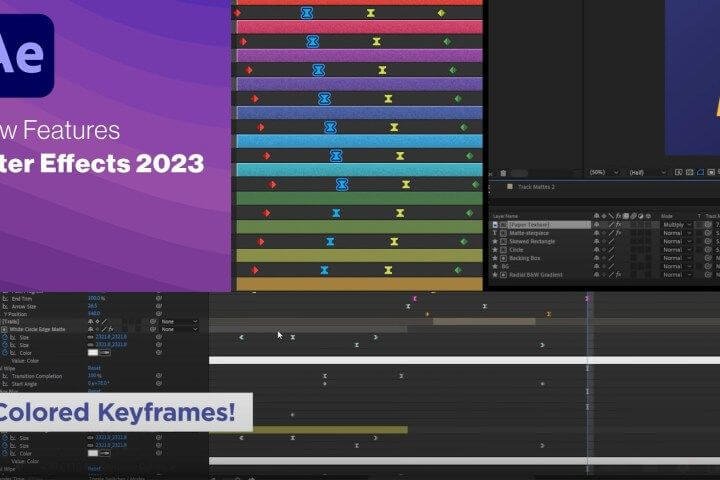Screen dimensions: 720x480
Task: Select the Skewed Rectangle layer
Action: [532, 241]
